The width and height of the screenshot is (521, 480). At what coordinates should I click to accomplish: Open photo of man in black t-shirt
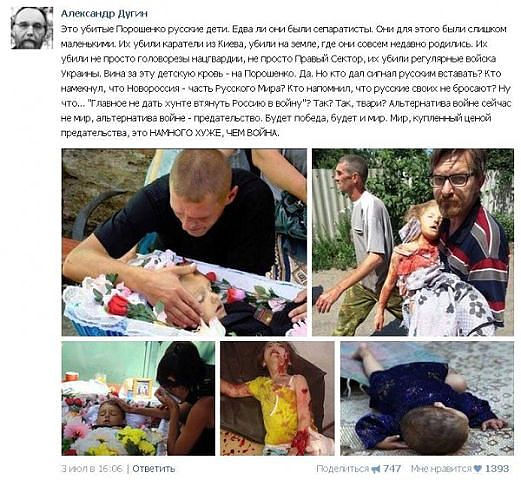(184, 242)
